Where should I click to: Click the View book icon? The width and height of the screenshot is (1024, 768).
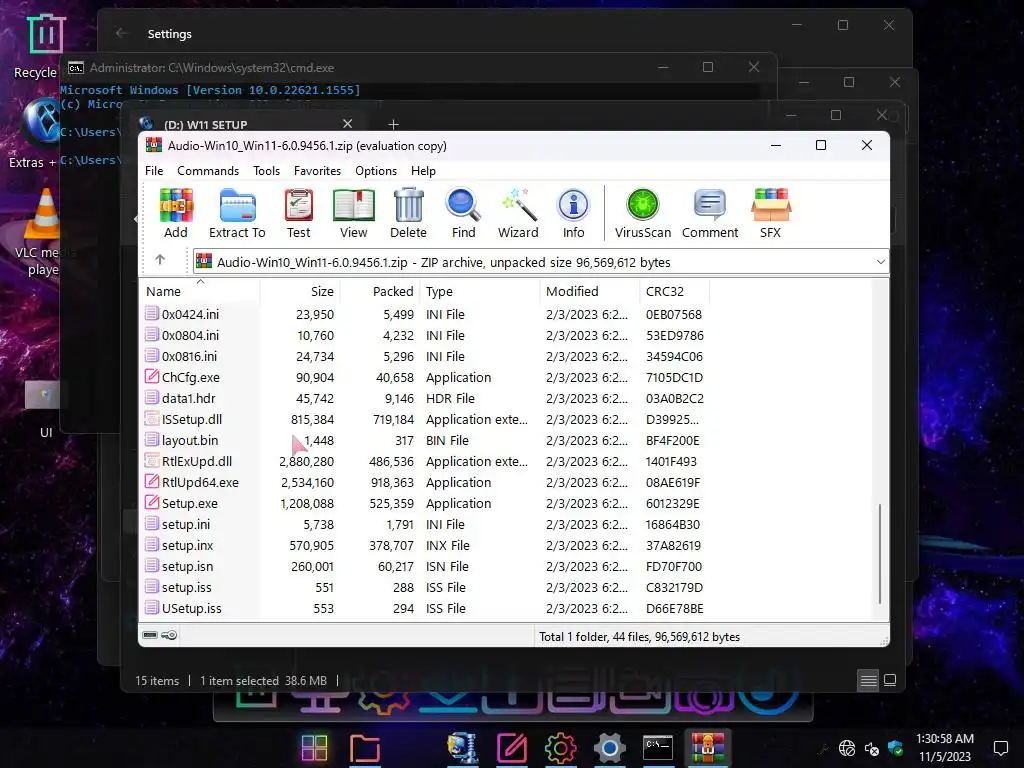pos(353,213)
